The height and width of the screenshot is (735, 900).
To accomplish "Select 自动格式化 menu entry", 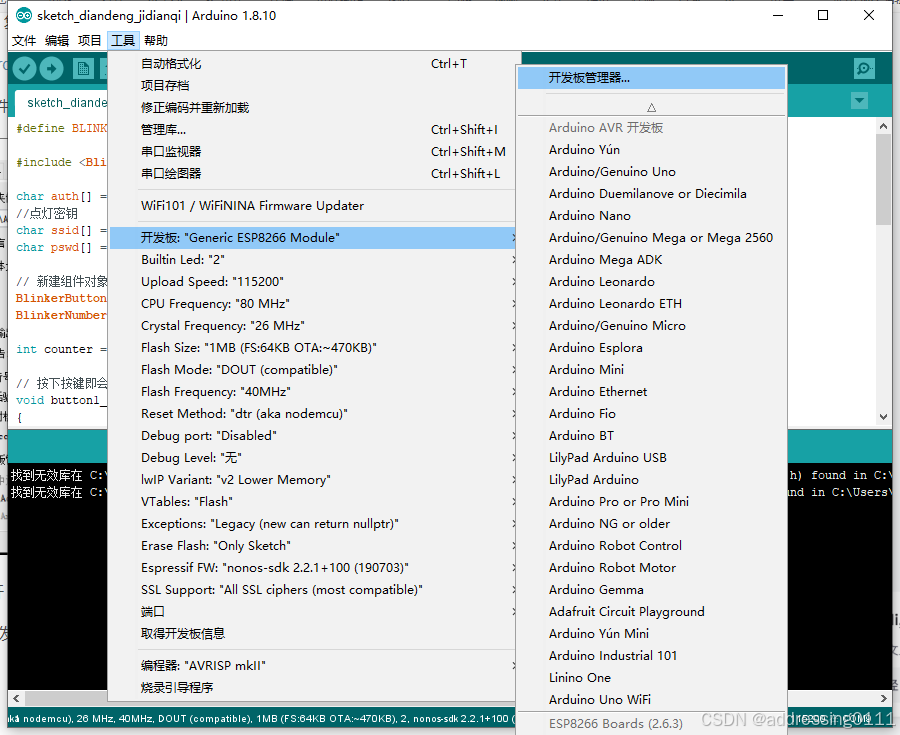I will [x=312, y=64].
